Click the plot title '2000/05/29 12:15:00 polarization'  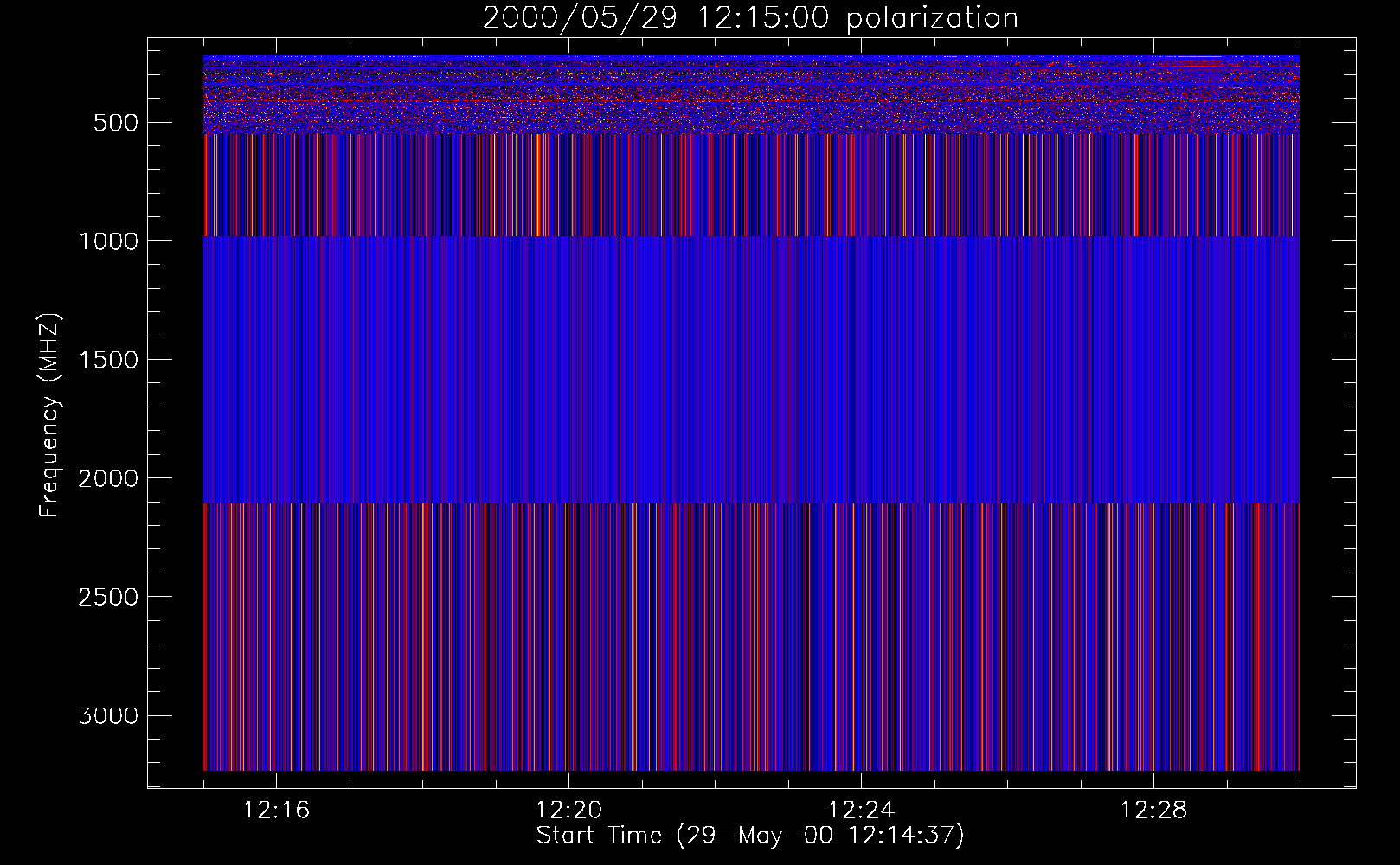click(750, 18)
